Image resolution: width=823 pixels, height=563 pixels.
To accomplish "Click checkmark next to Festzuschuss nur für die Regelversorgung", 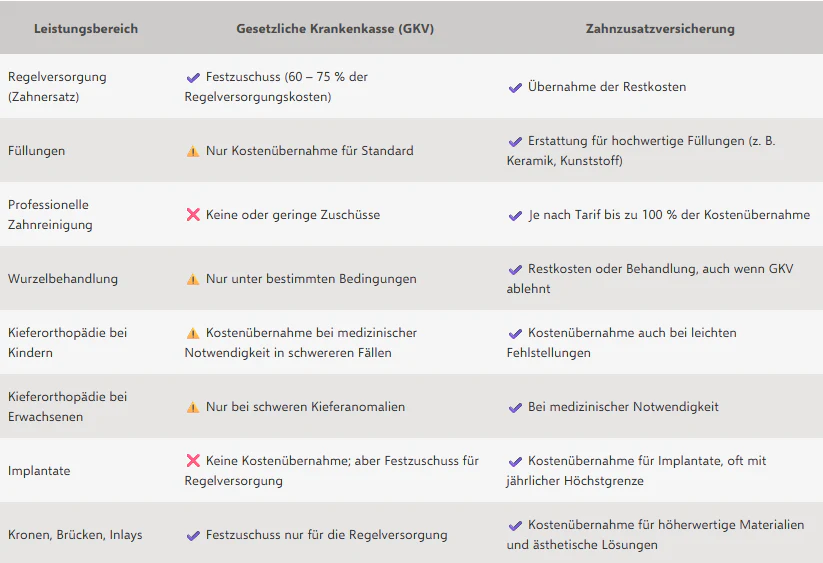I will pos(193,536).
